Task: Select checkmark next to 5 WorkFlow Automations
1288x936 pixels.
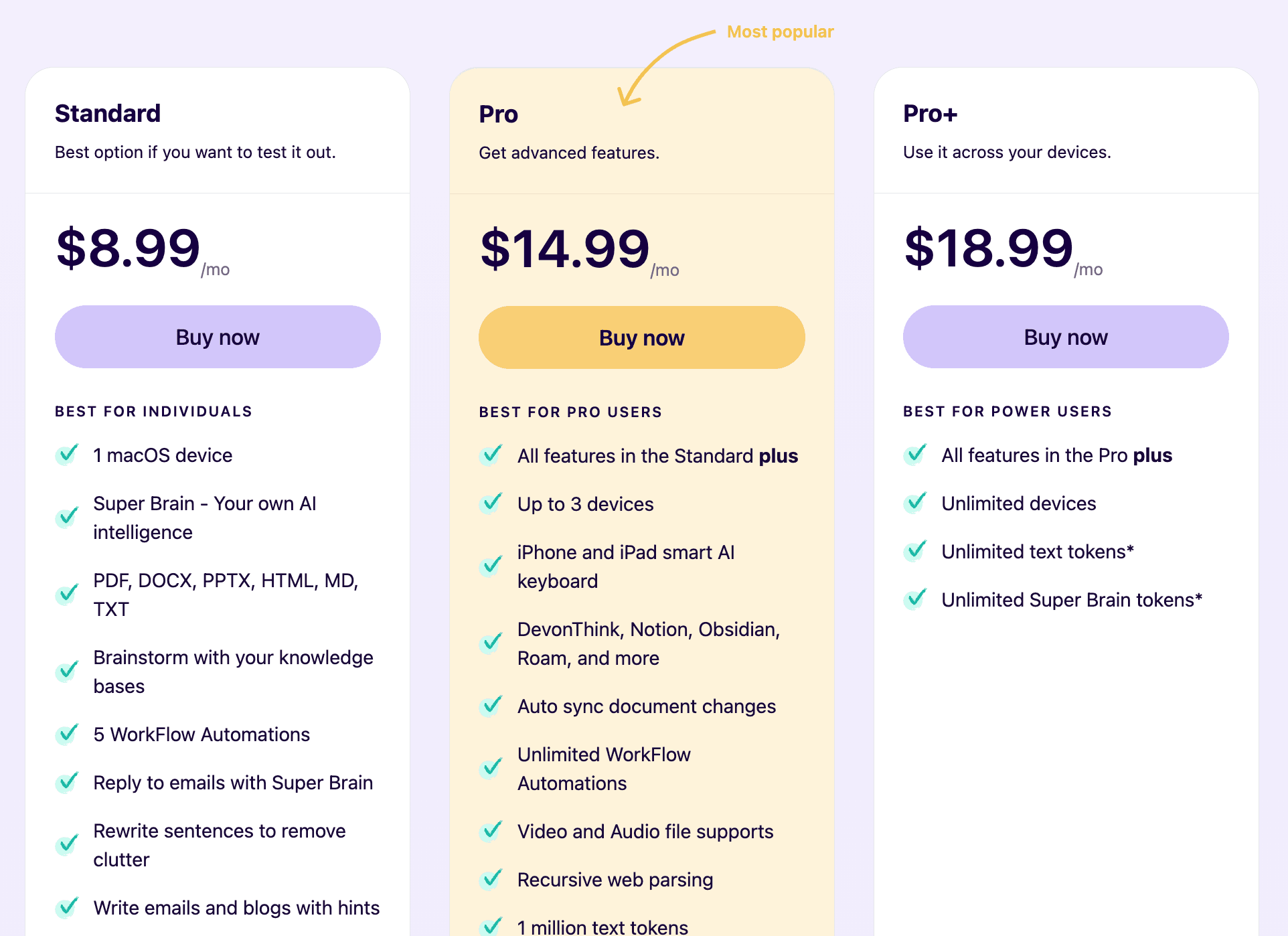Action: point(67,734)
